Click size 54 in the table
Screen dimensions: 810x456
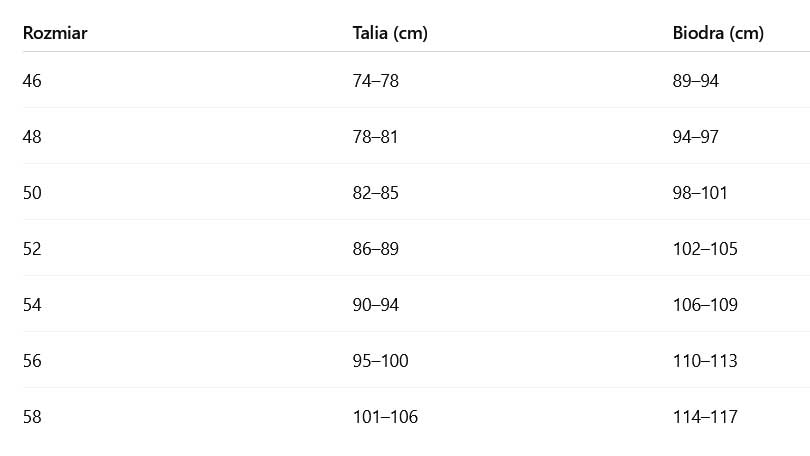pos(33,305)
